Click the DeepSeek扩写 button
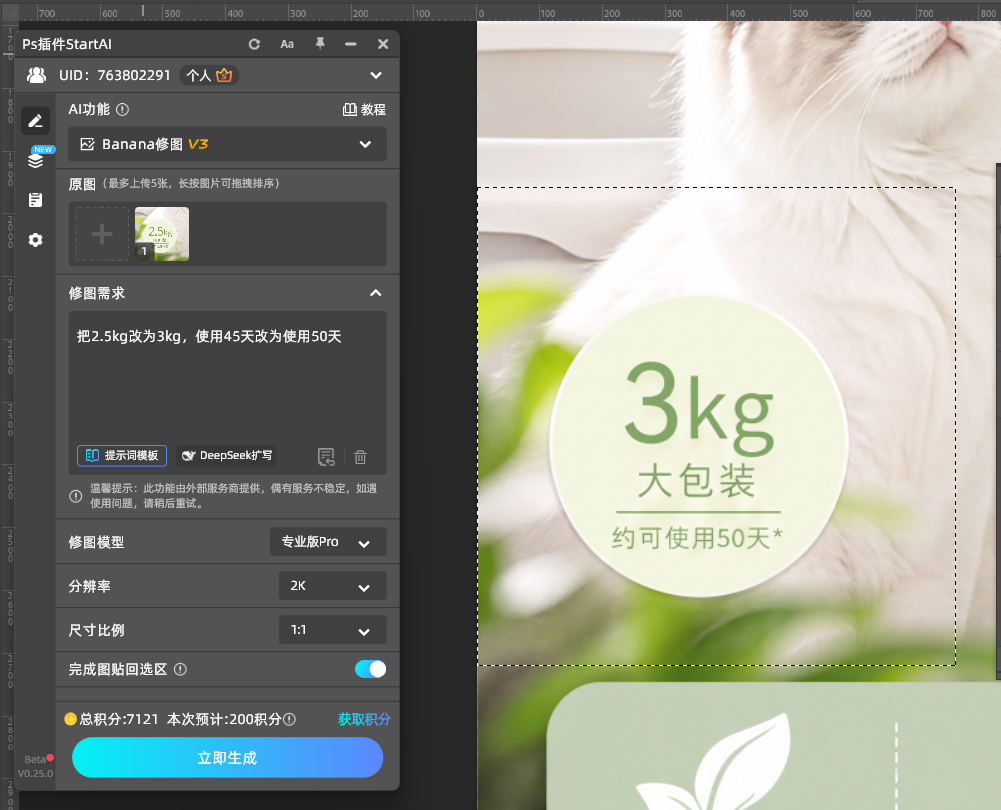This screenshot has width=1001, height=810. 227,456
